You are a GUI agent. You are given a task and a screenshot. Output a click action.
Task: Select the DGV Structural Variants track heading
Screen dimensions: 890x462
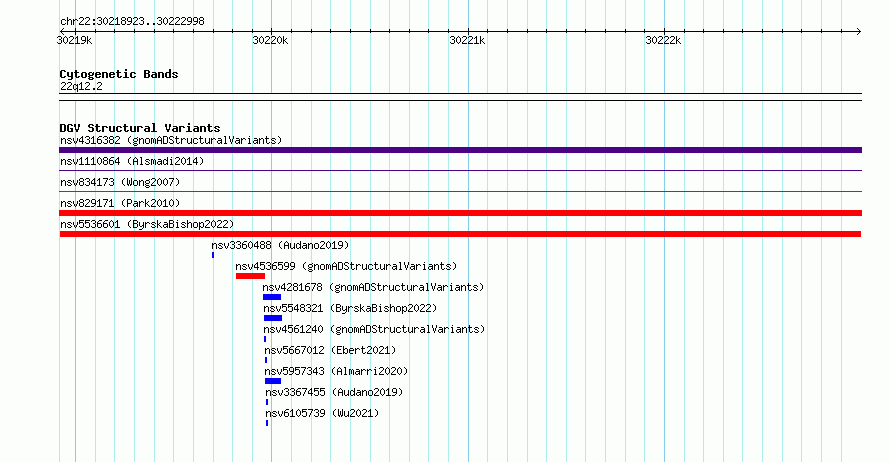(140, 128)
